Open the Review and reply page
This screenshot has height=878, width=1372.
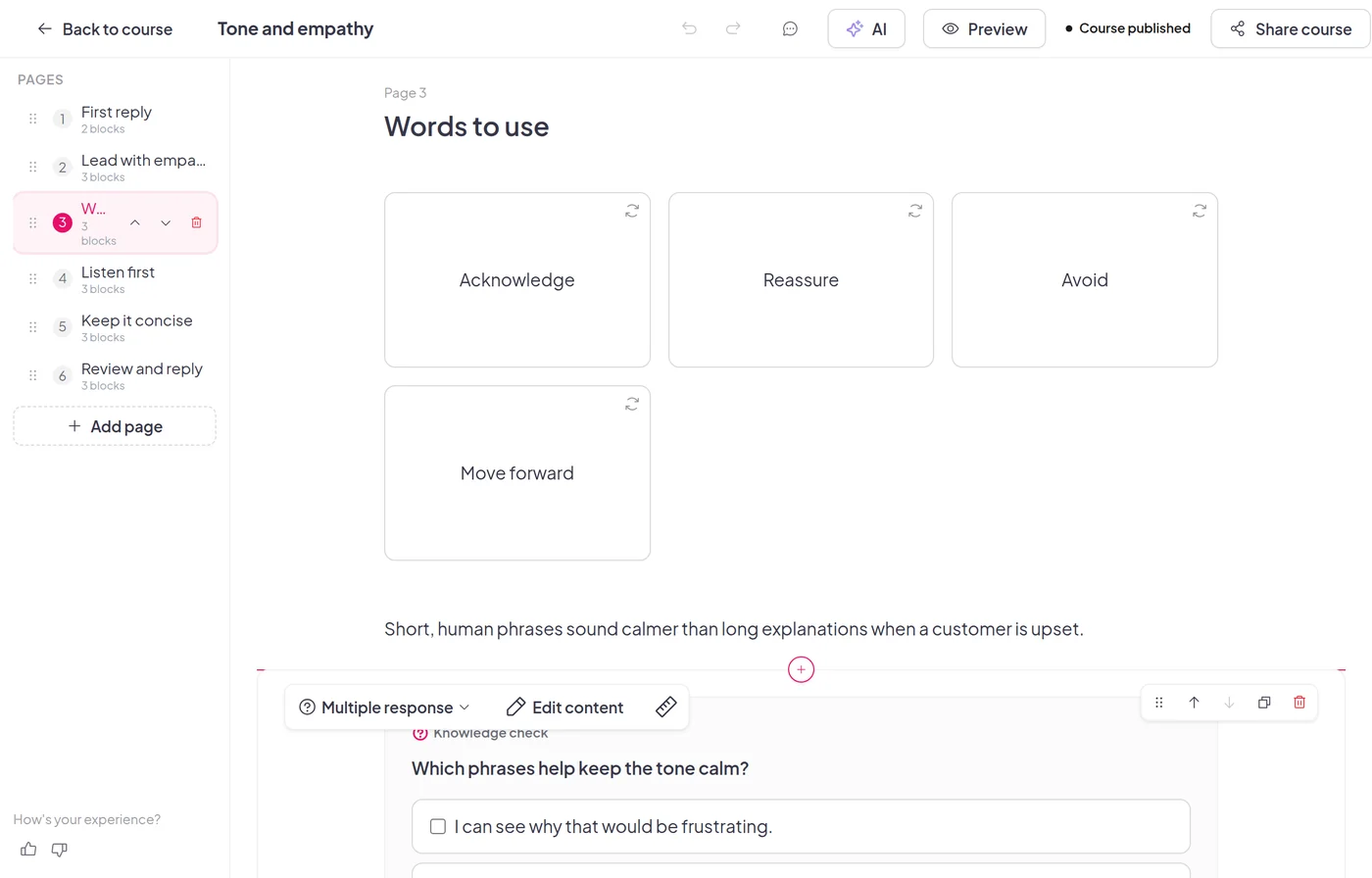pyautogui.click(x=115, y=375)
